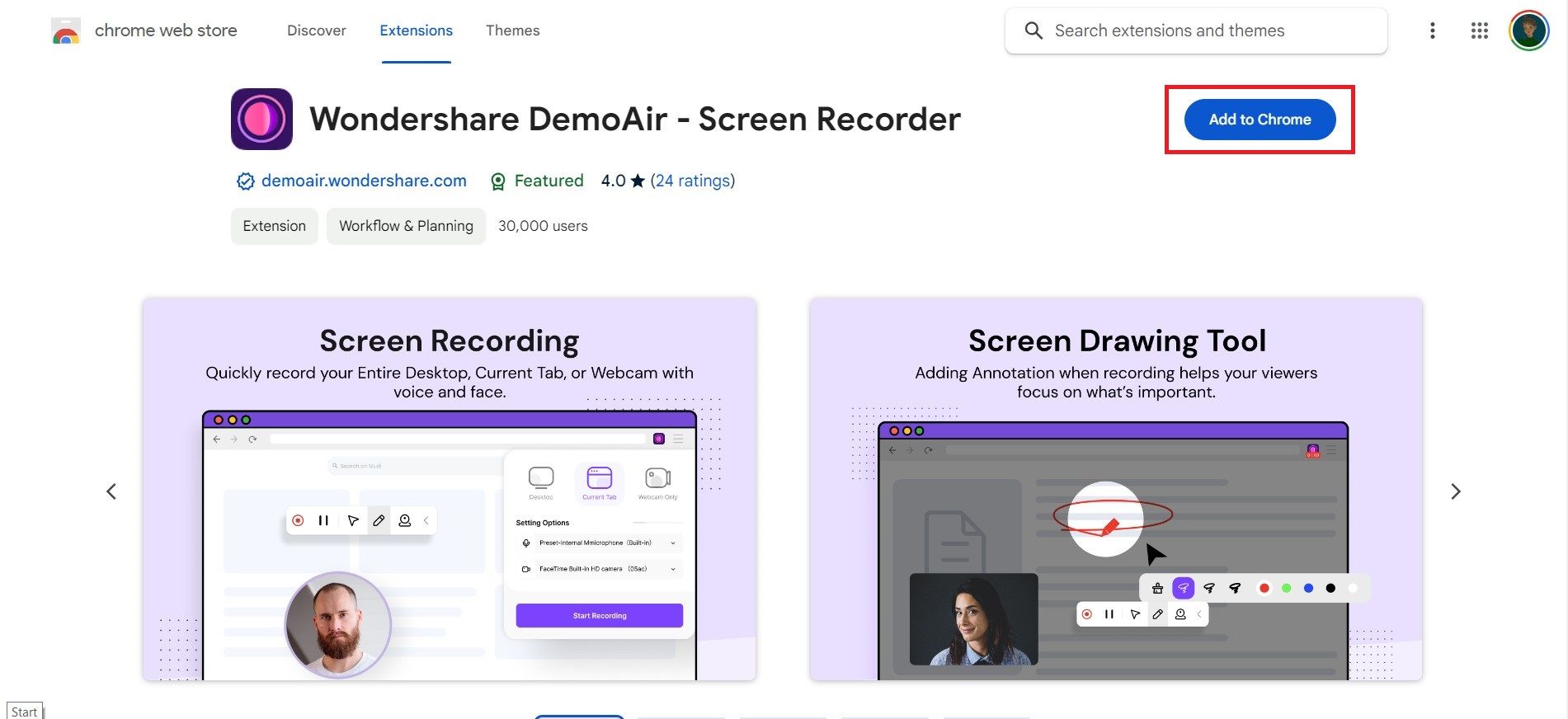Click the Workflow & Planning chip
Image resolution: width=1568 pixels, height=719 pixels.
(x=406, y=226)
